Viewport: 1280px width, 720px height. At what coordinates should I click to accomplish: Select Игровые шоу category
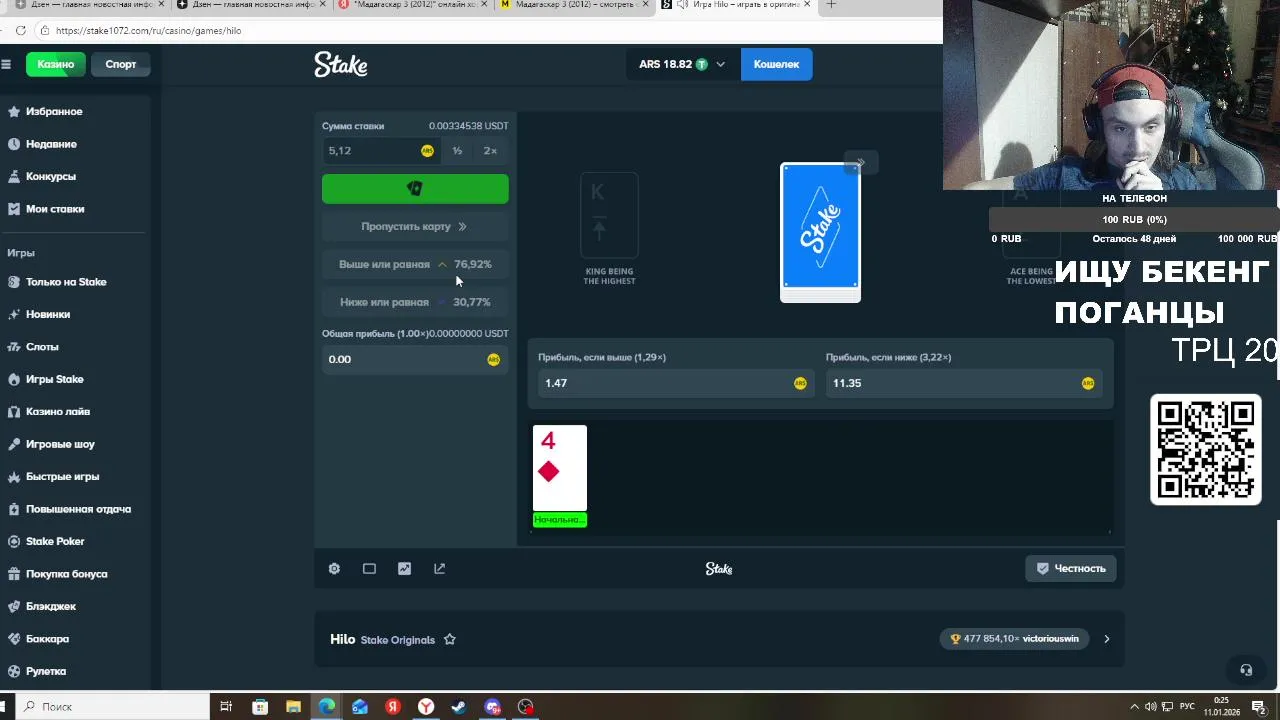[x=60, y=444]
